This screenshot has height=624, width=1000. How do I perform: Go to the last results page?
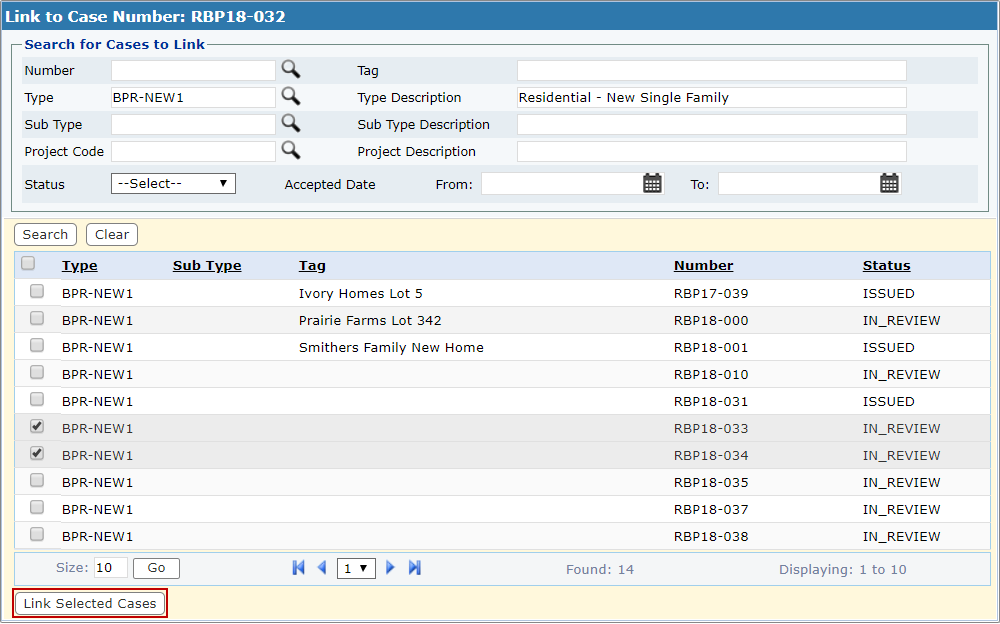[x=414, y=567]
